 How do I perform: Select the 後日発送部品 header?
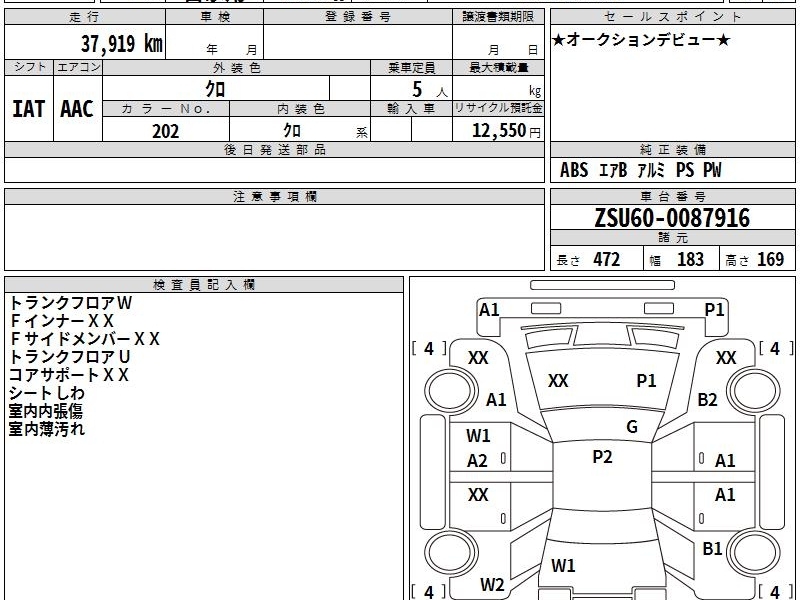tap(274, 149)
